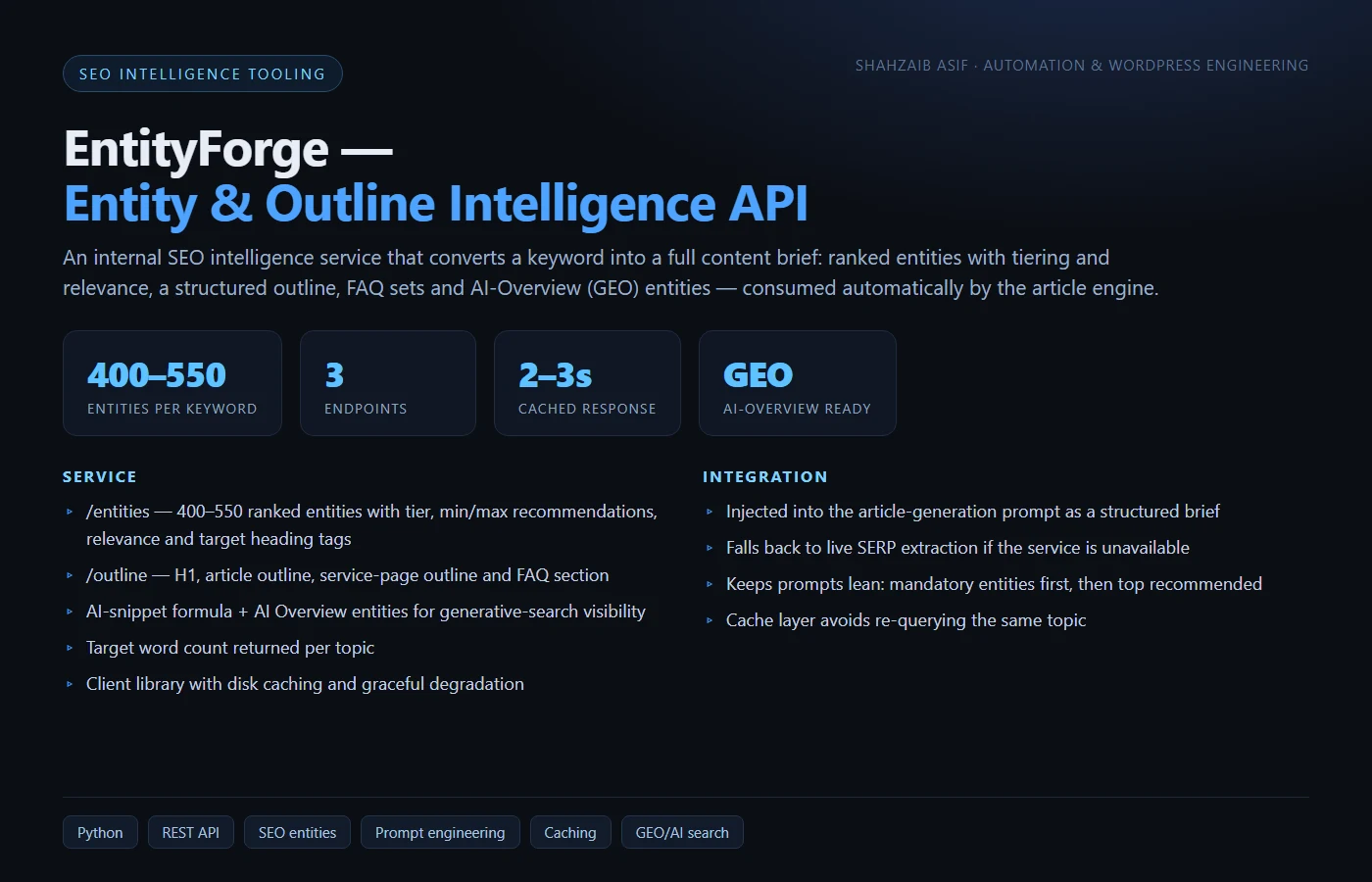Click the Prompt engineering tag
The image size is (1372, 882).
(440, 832)
